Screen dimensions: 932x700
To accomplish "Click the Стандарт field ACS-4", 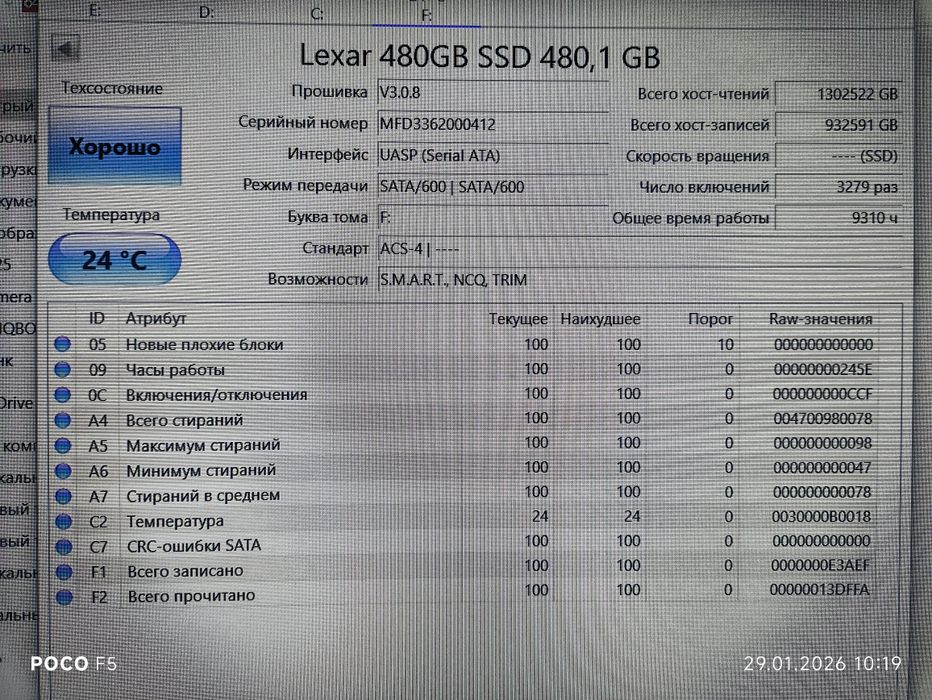I will click(x=640, y=248).
